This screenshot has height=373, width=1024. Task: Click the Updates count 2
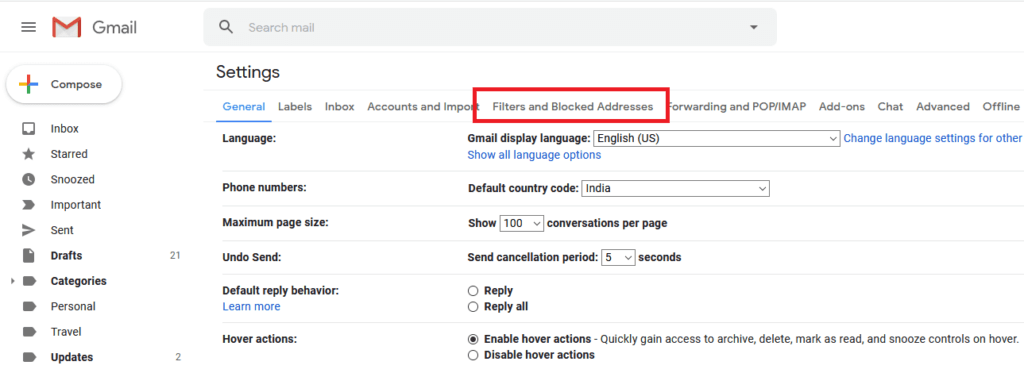tap(178, 357)
